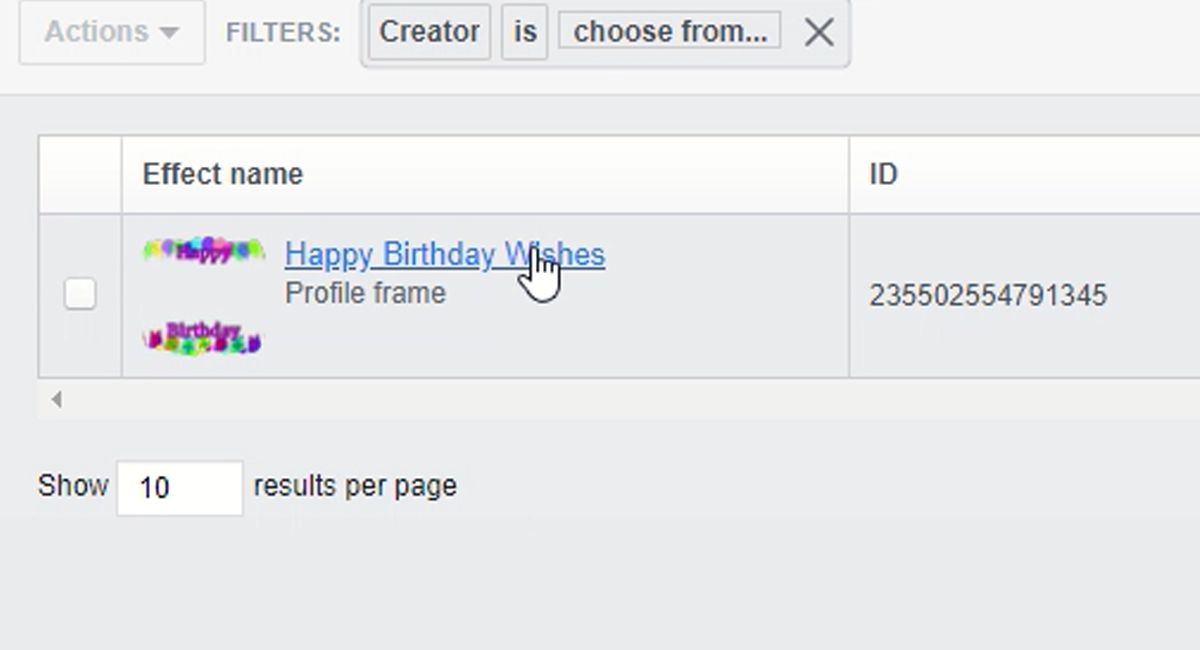
Task: Open the Actions dropdown menu
Action: [x=111, y=32]
